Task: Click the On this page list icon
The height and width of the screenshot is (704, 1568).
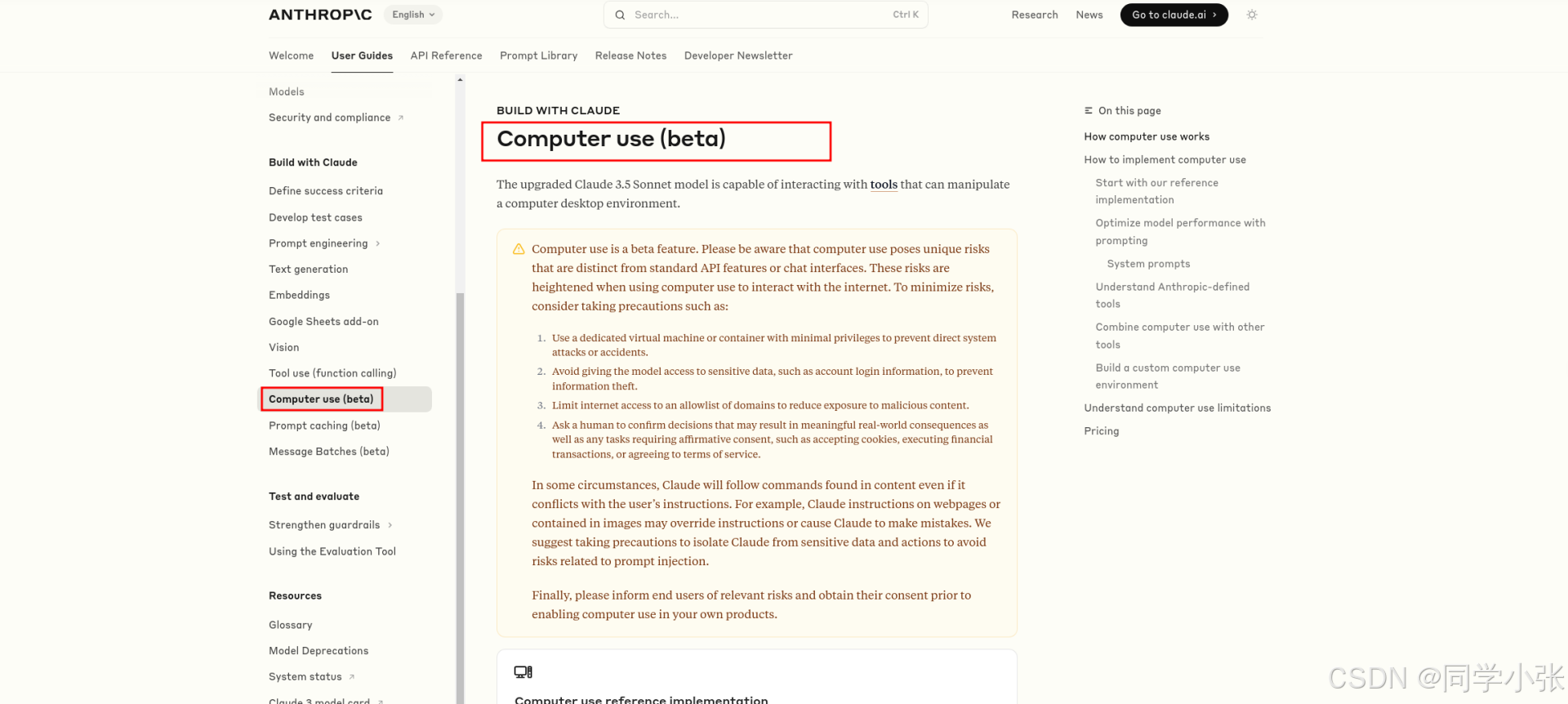Action: 1088,110
